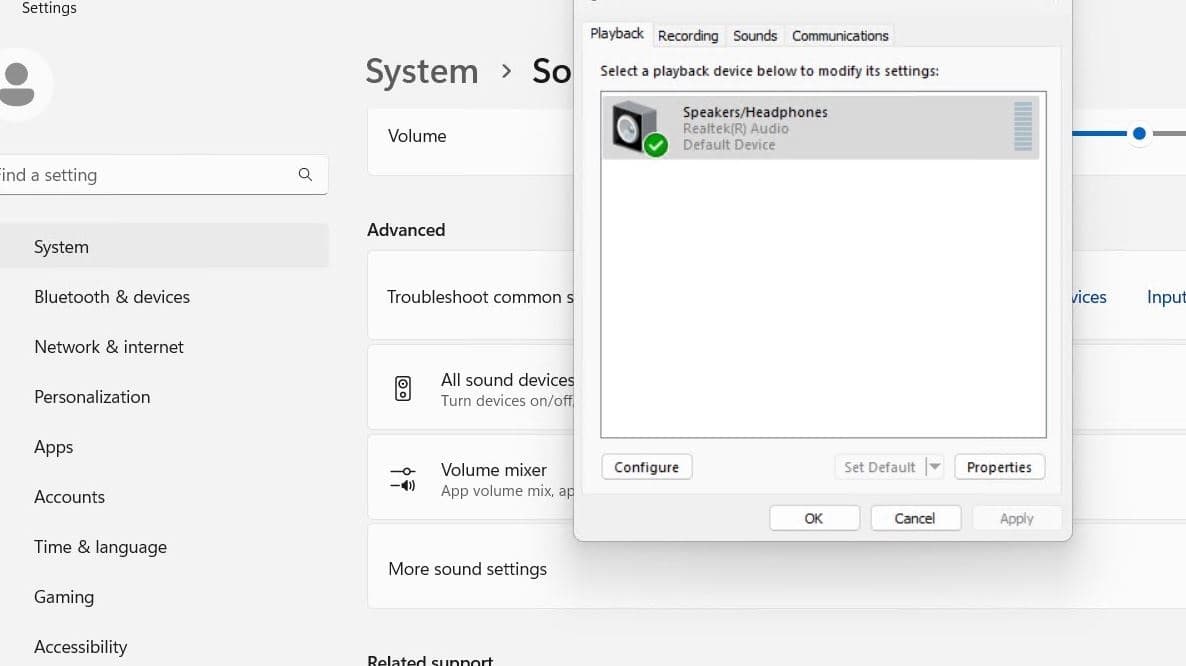Screen dimensions: 1186x666
Task: Click Cancel in the Sound dialog
Action: tap(915, 519)
